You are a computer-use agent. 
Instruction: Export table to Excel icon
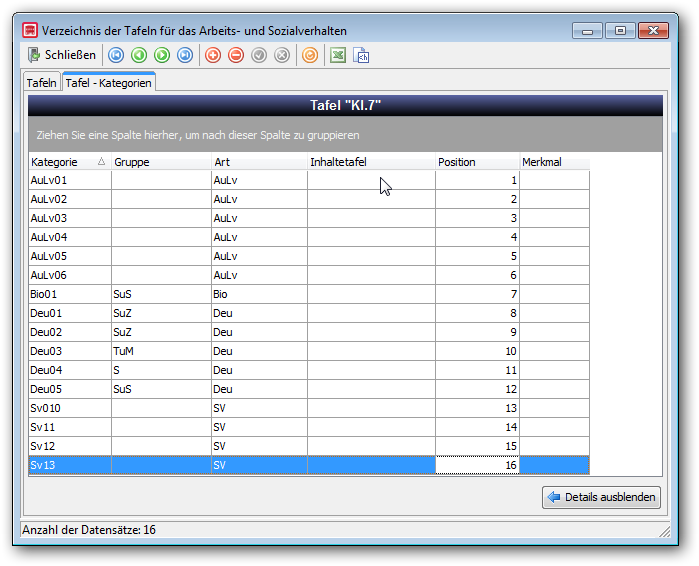point(338,55)
